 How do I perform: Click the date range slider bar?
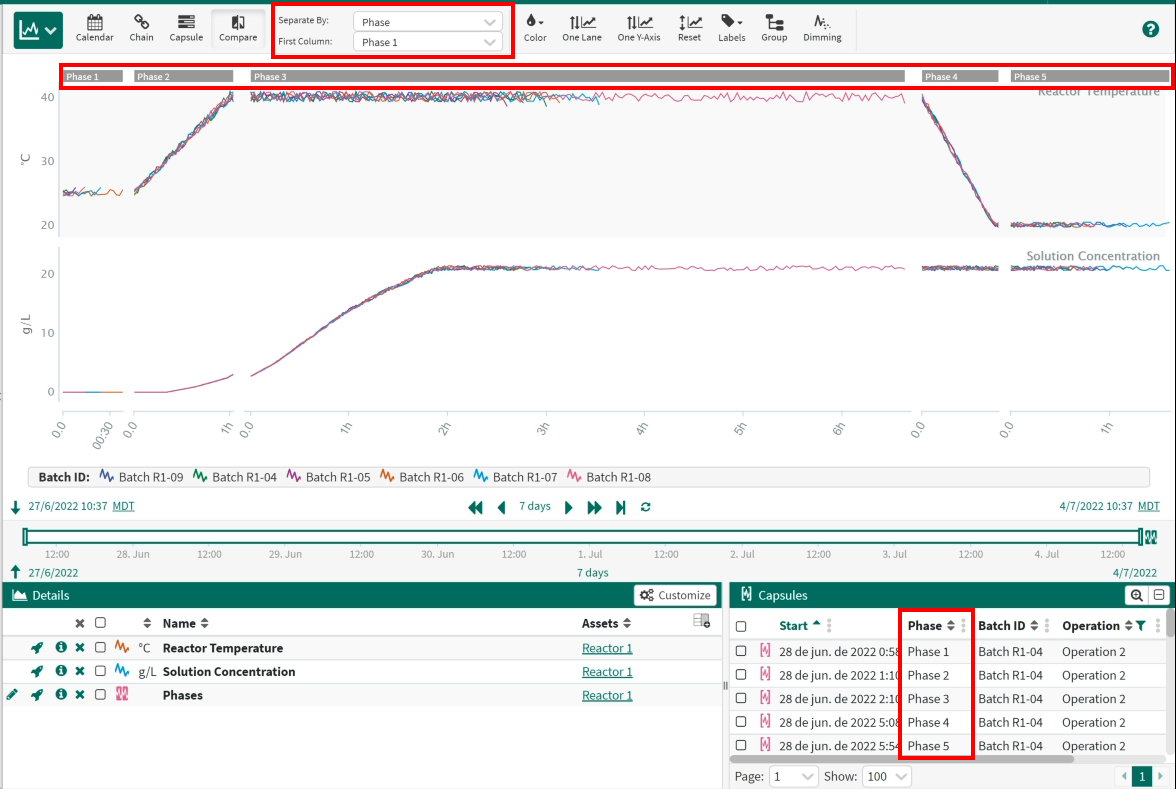coord(582,537)
